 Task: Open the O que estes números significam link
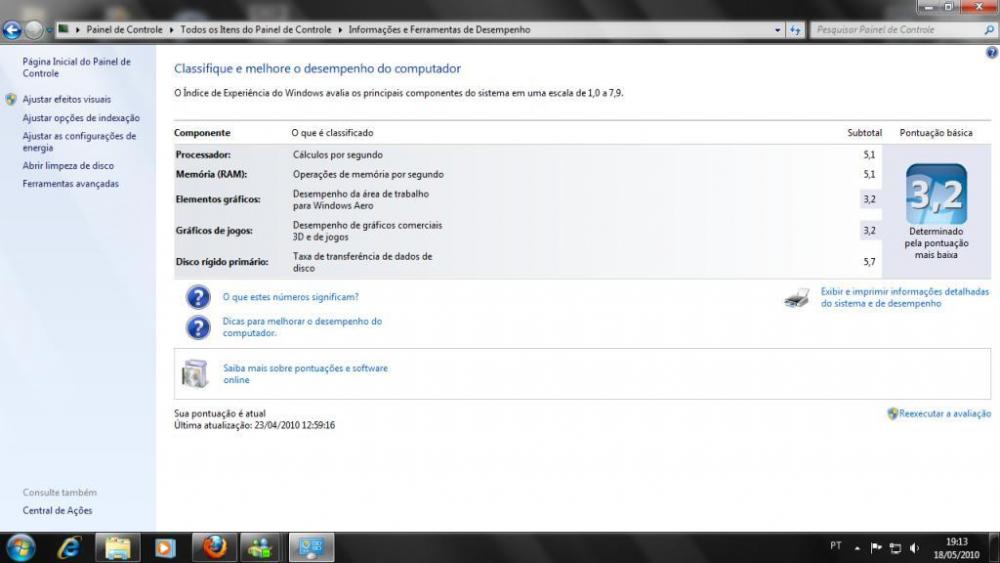[x=290, y=297]
